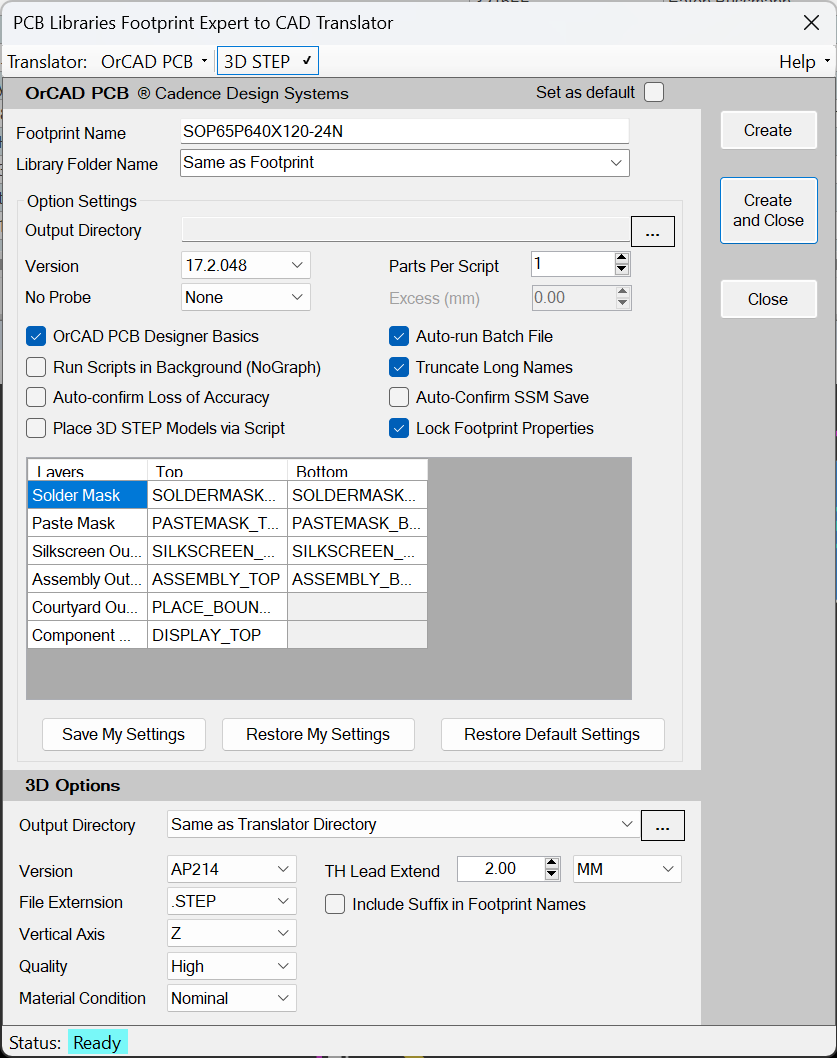Click the PLACE_BOUN... courtyard cell

[x=217, y=607]
